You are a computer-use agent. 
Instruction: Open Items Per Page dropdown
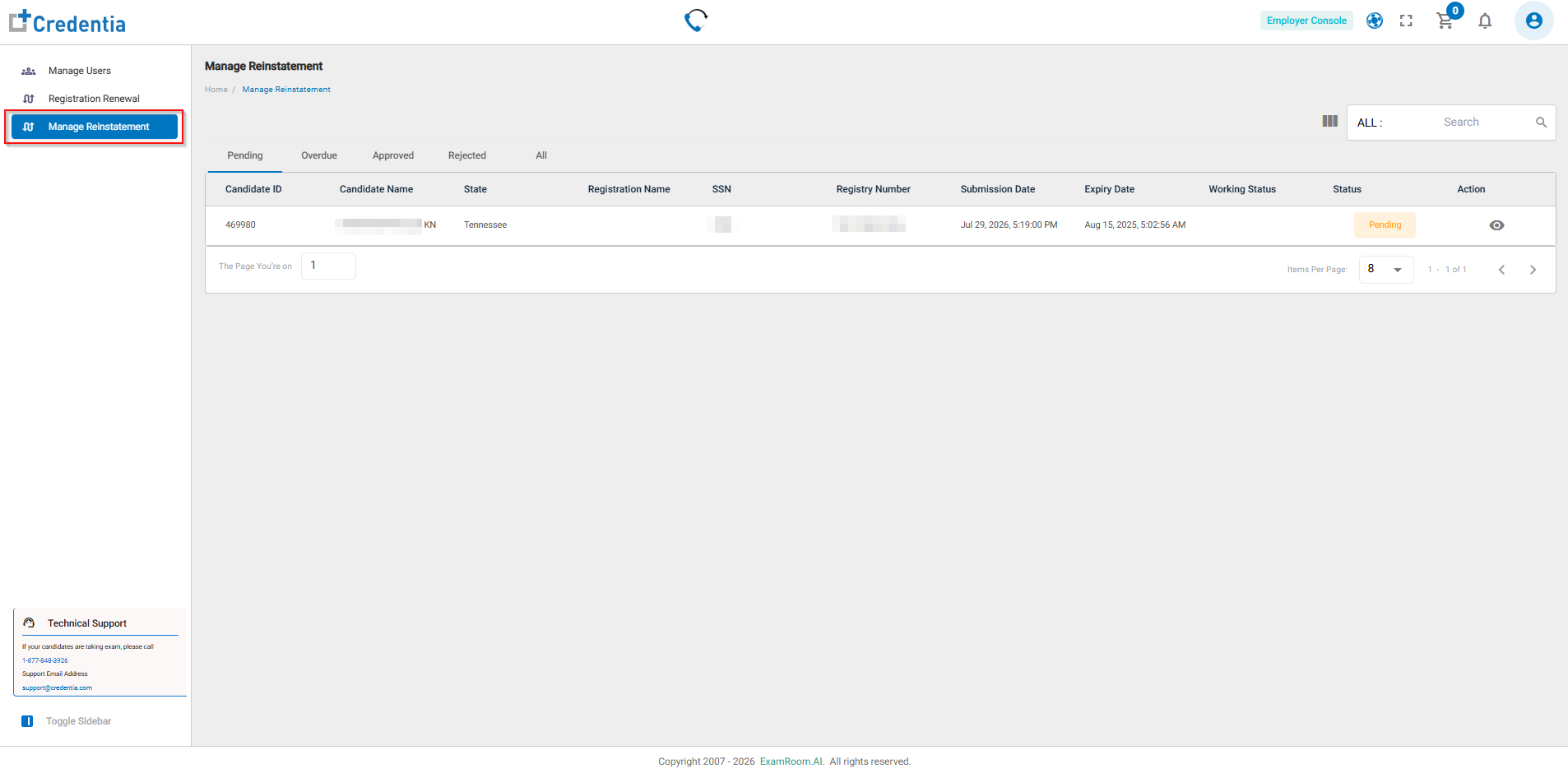tap(1386, 269)
